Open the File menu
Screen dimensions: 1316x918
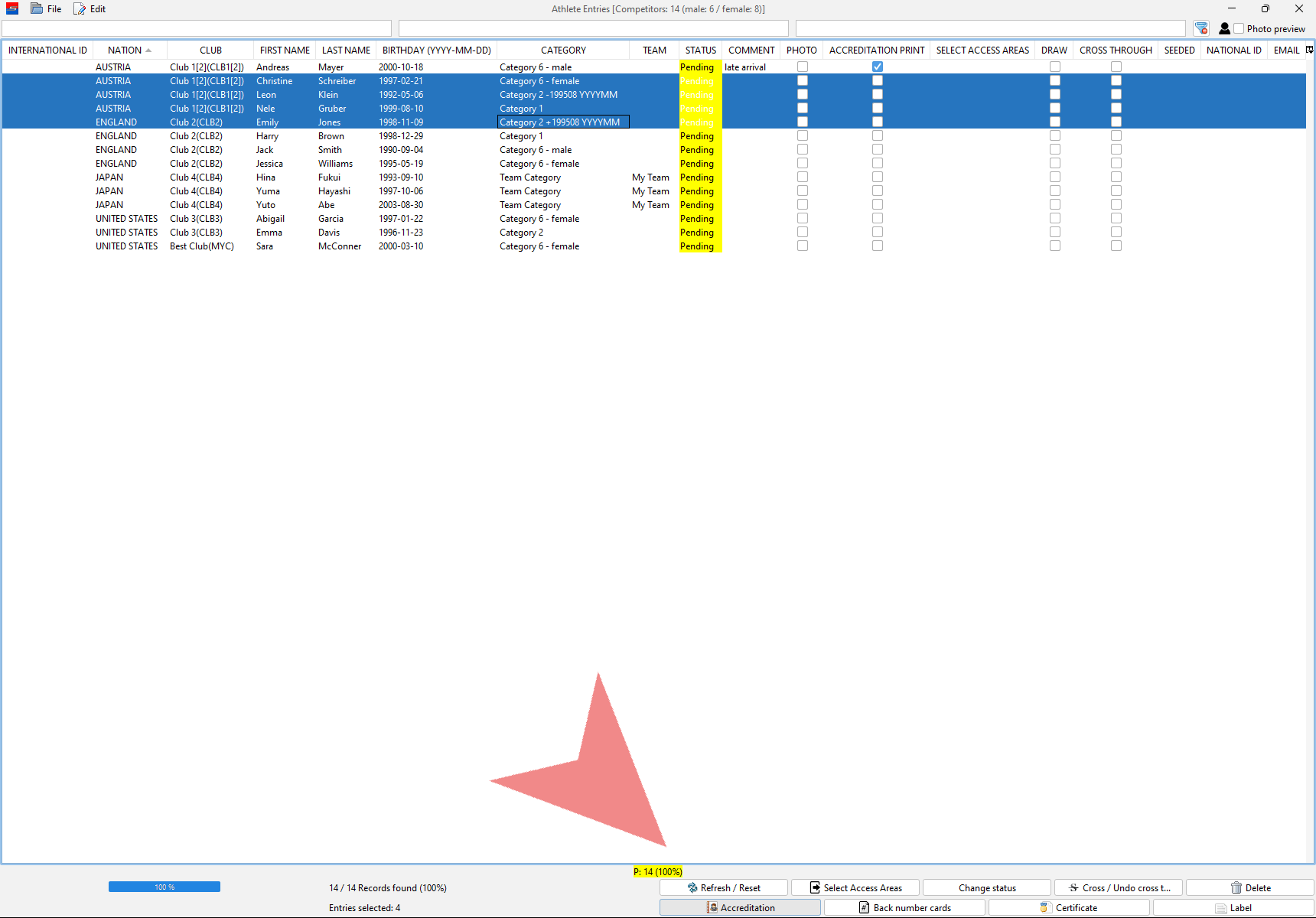coord(47,9)
